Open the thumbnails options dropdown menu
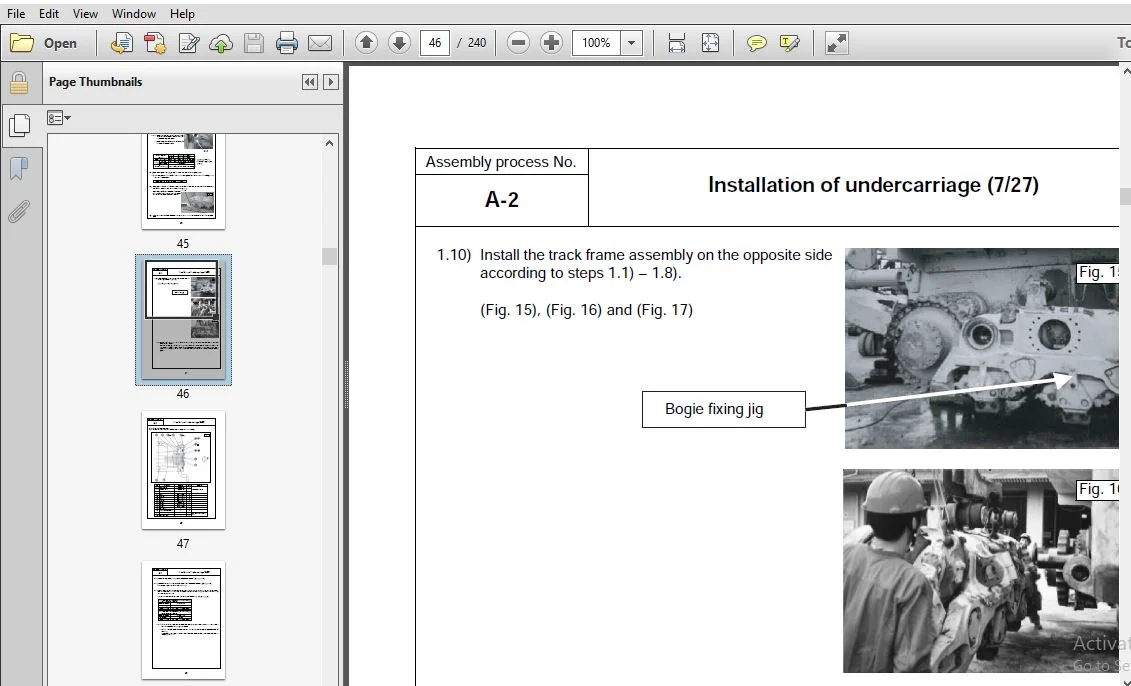This screenshot has height=686, width=1131. tap(58, 118)
